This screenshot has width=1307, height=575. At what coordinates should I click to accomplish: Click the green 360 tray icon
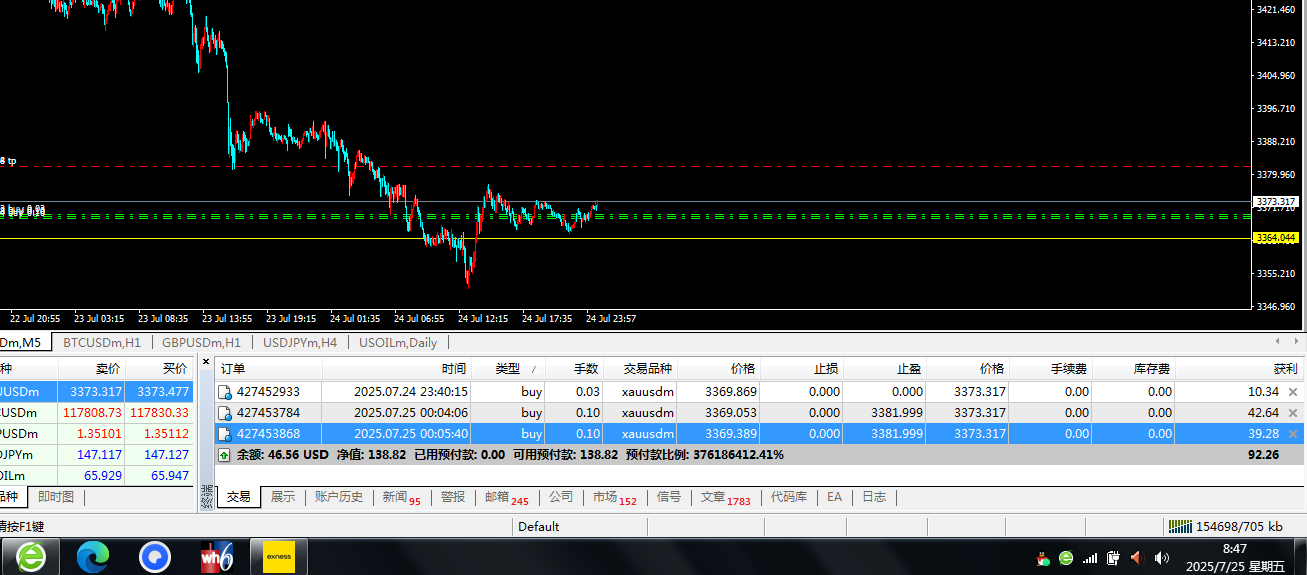pos(1066,558)
